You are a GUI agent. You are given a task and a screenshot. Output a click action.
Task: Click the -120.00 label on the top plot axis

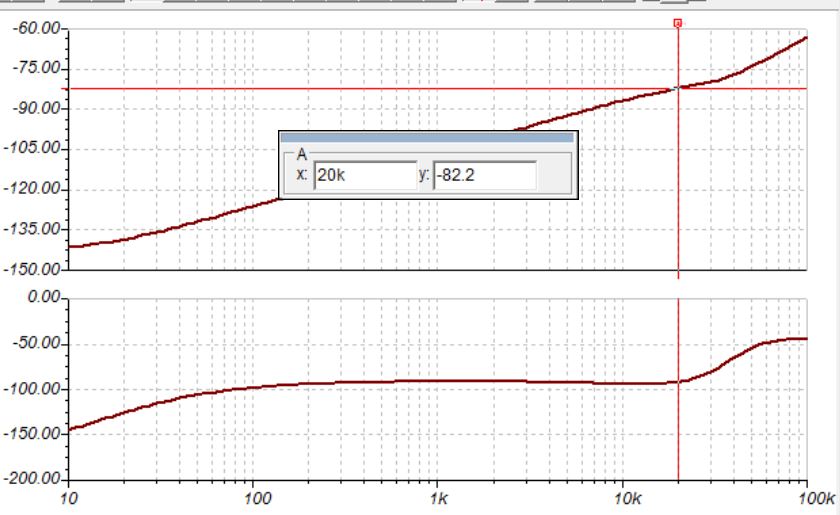coord(32,189)
